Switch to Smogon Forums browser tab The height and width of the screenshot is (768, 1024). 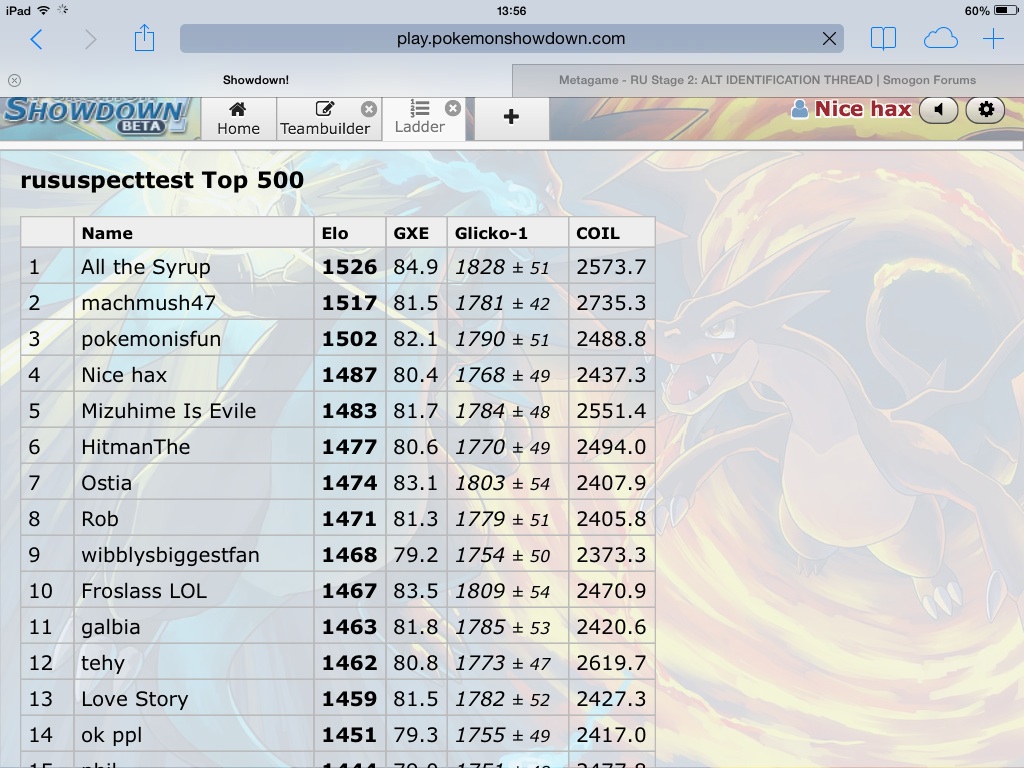click(767, 80)
